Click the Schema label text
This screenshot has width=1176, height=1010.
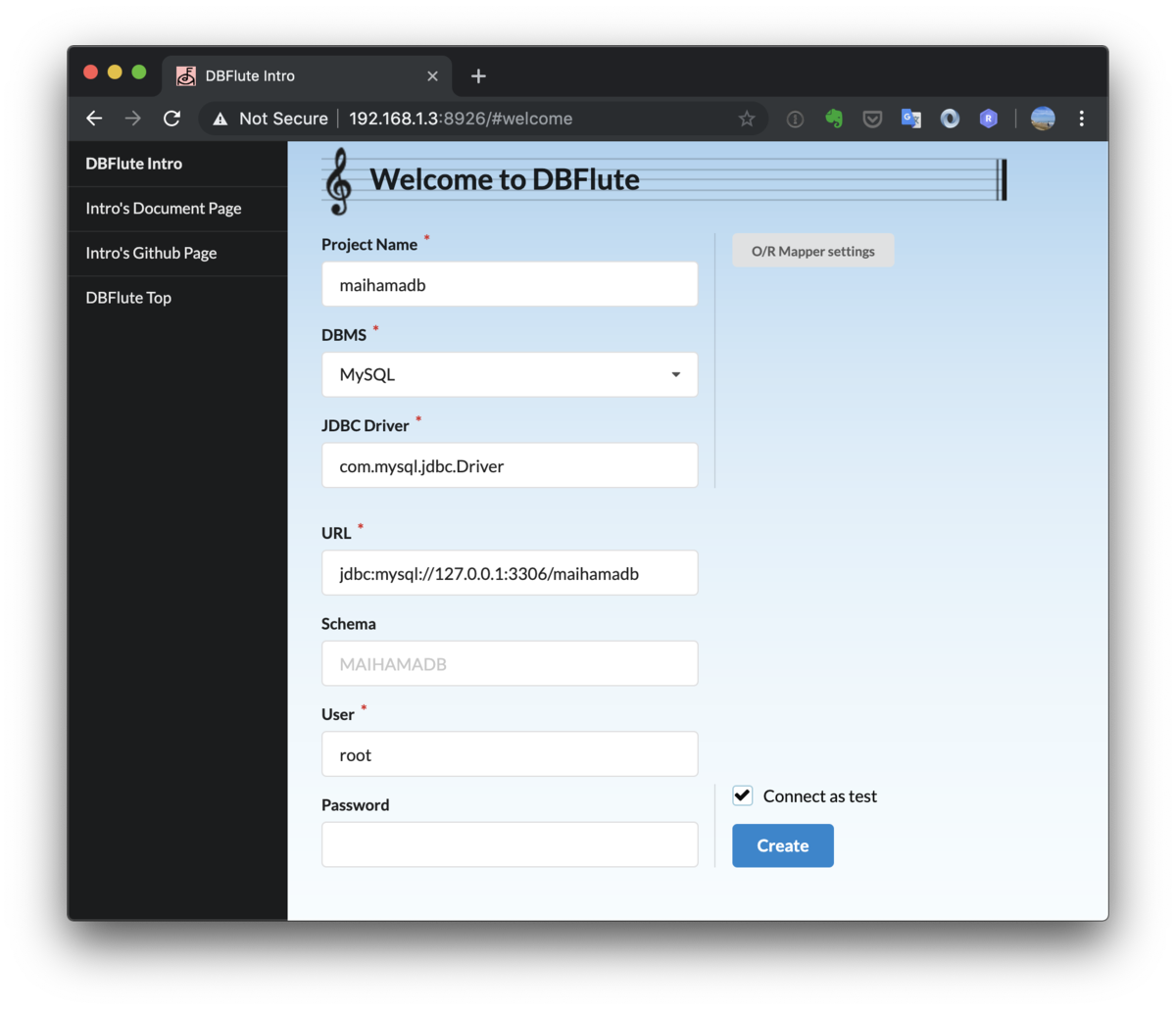(349, 624)
